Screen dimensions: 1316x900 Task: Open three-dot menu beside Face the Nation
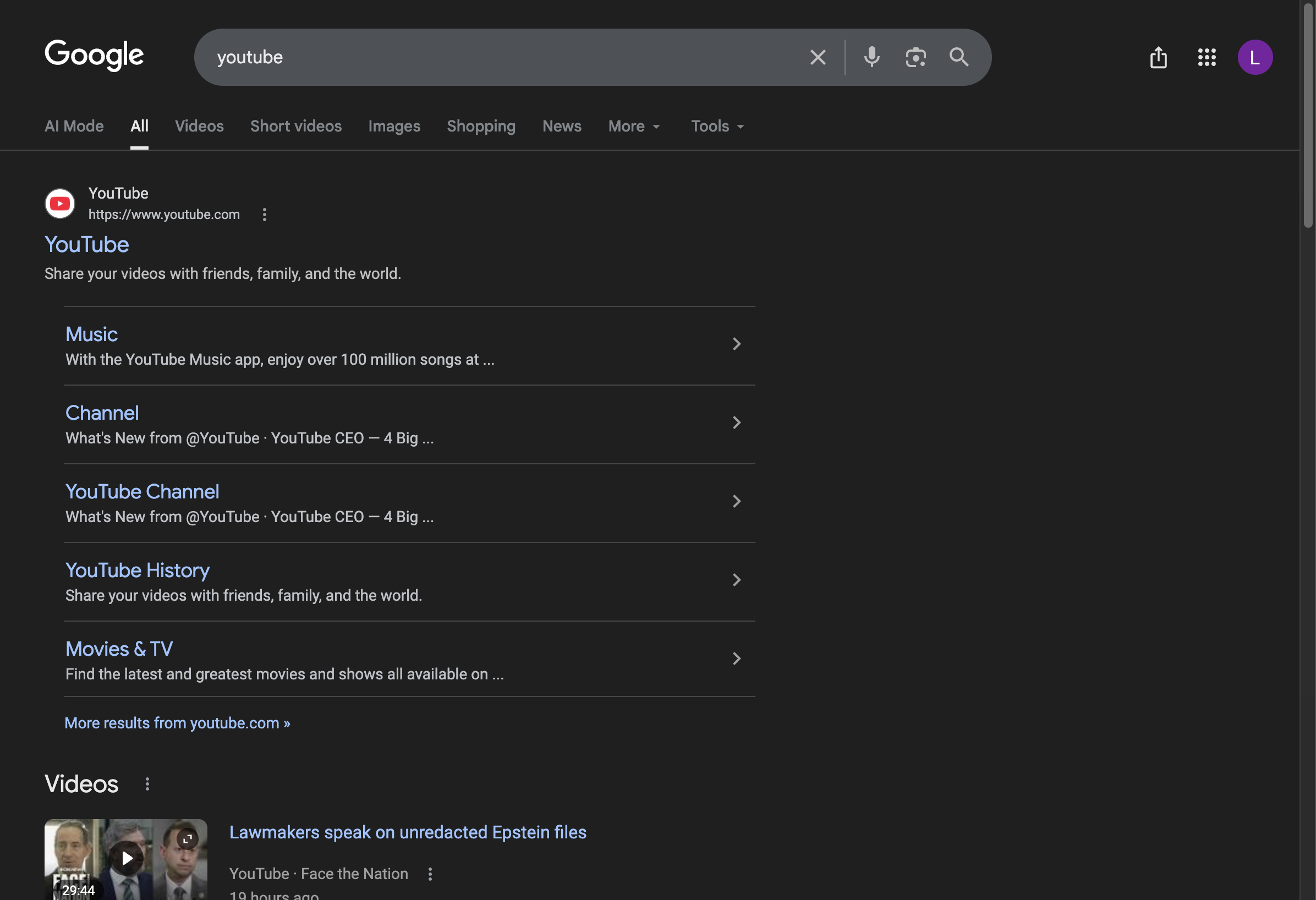430,874
